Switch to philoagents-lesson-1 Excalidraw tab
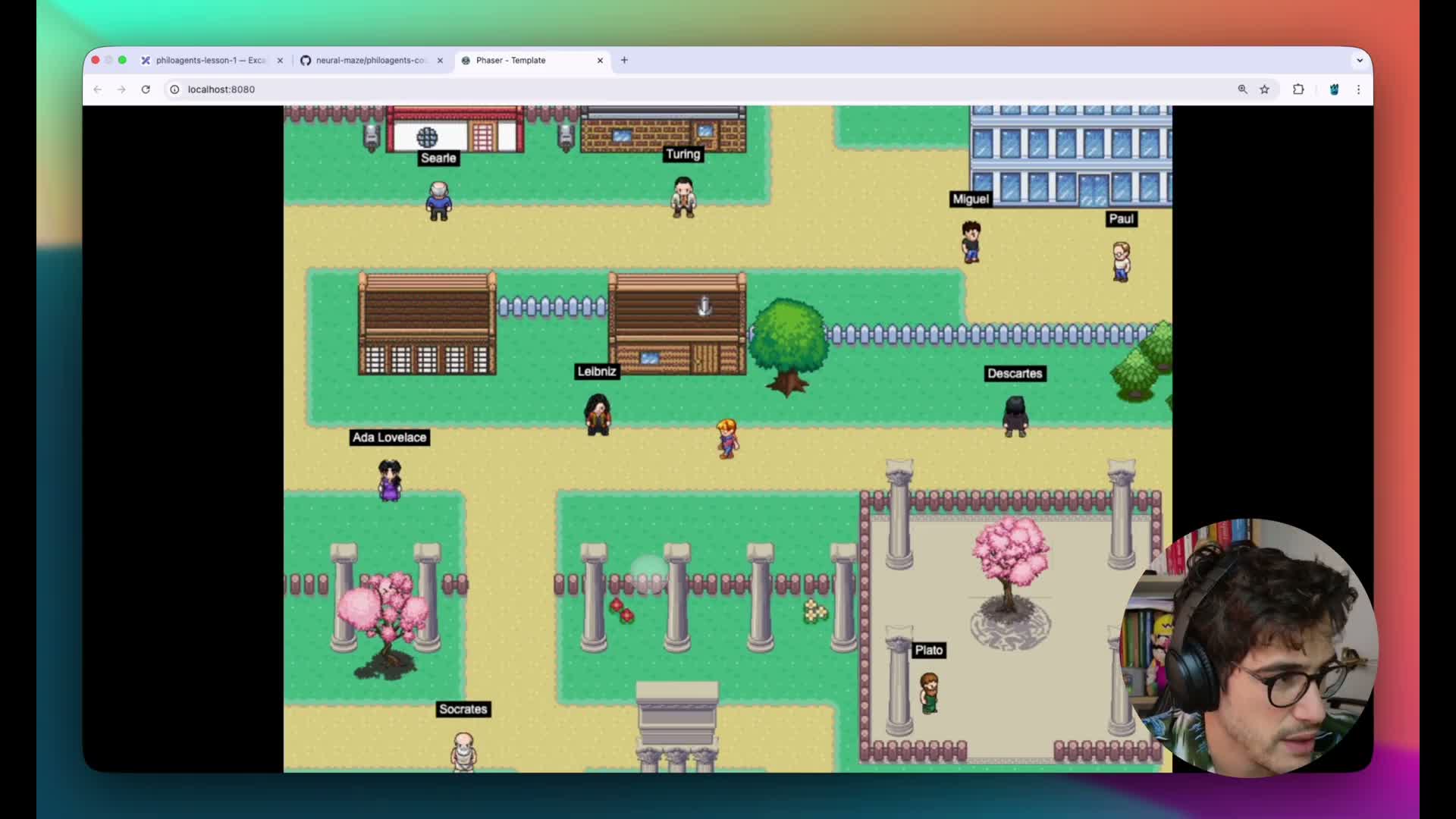Image resolution: width=1456 pixels, height=819 pixels. tap(210, 60)
